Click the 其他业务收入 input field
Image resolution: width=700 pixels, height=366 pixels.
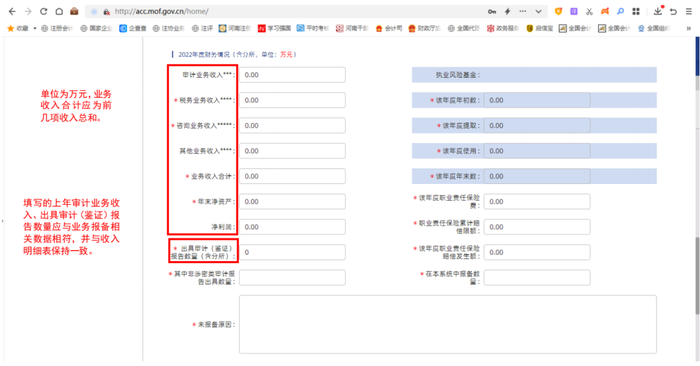click(292, 151)
